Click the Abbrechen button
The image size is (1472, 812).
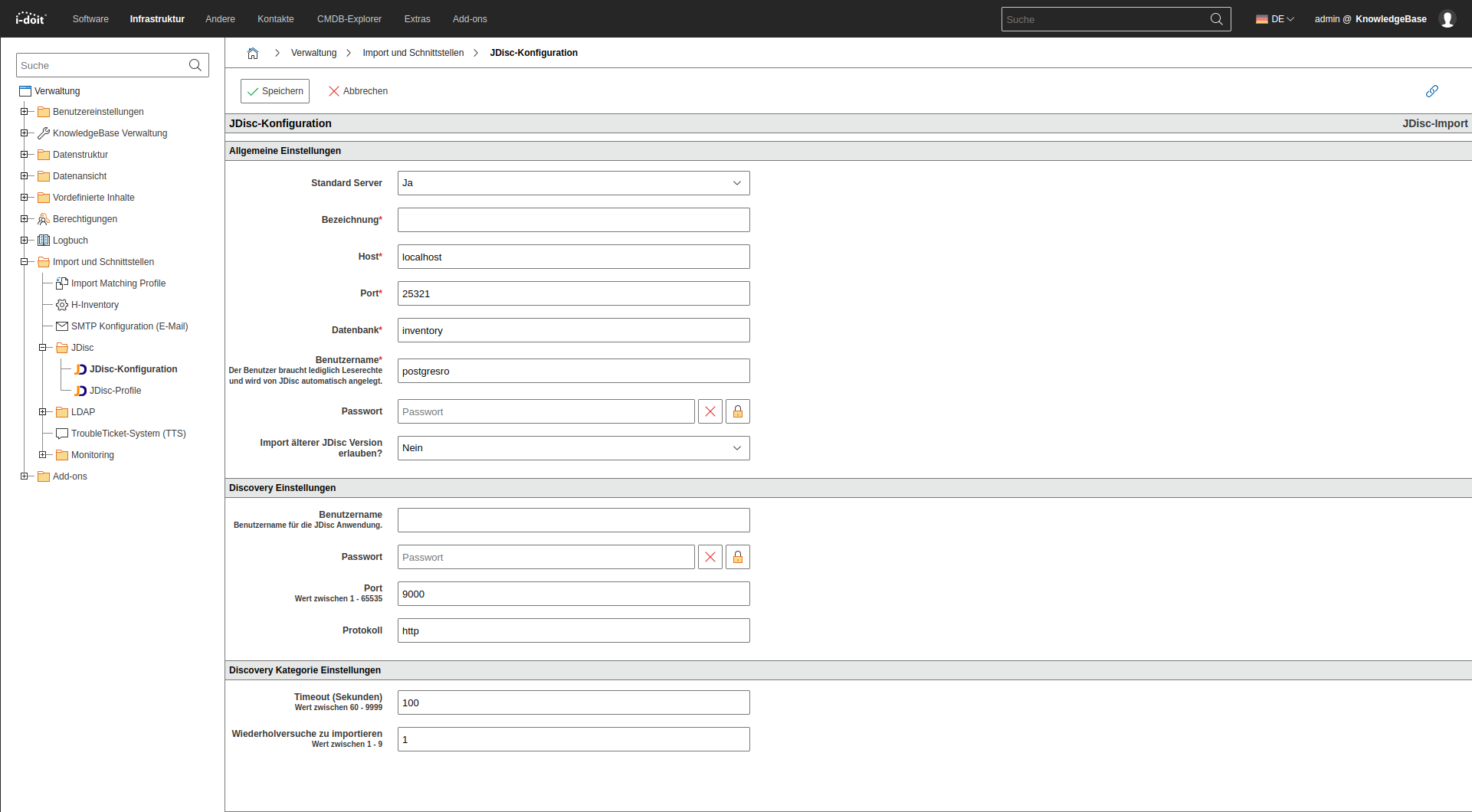pos(358,91)
